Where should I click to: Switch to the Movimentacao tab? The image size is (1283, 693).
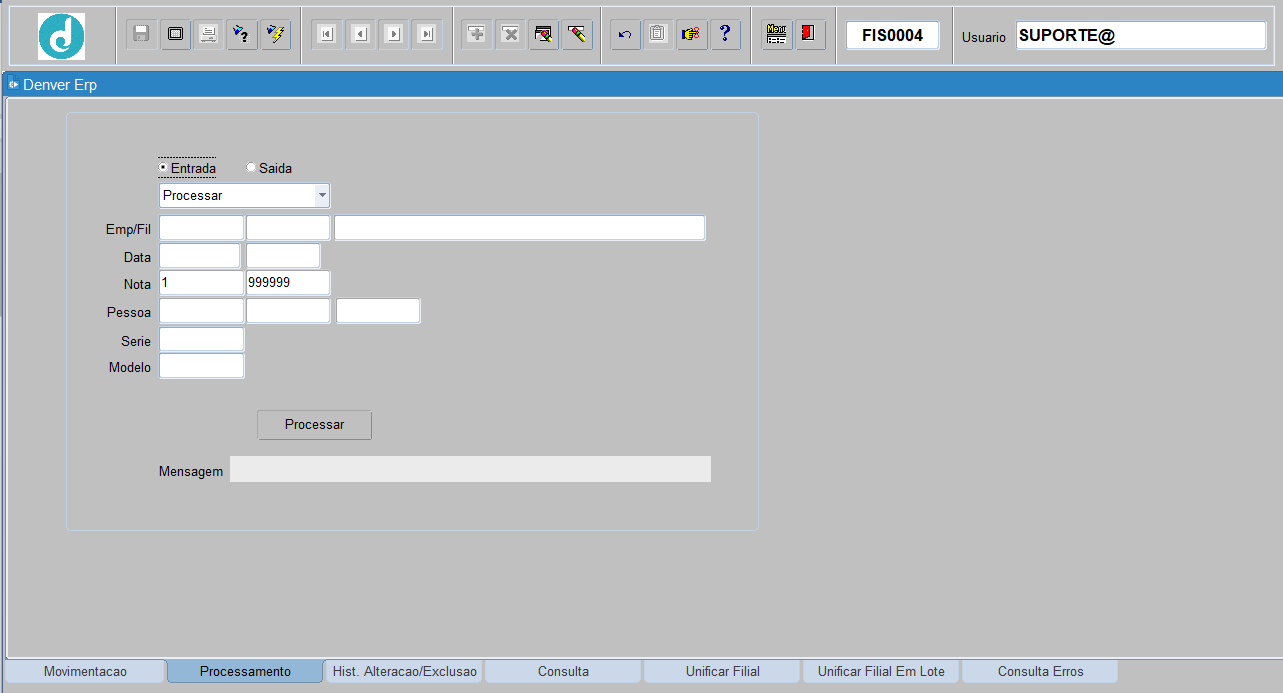[85, 671]
